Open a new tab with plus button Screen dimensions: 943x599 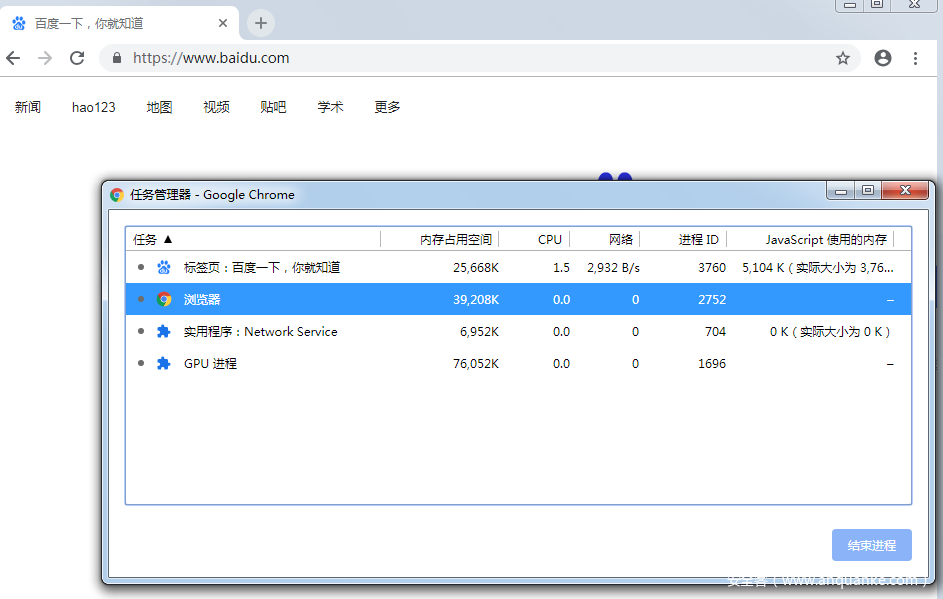pos(261,23)
